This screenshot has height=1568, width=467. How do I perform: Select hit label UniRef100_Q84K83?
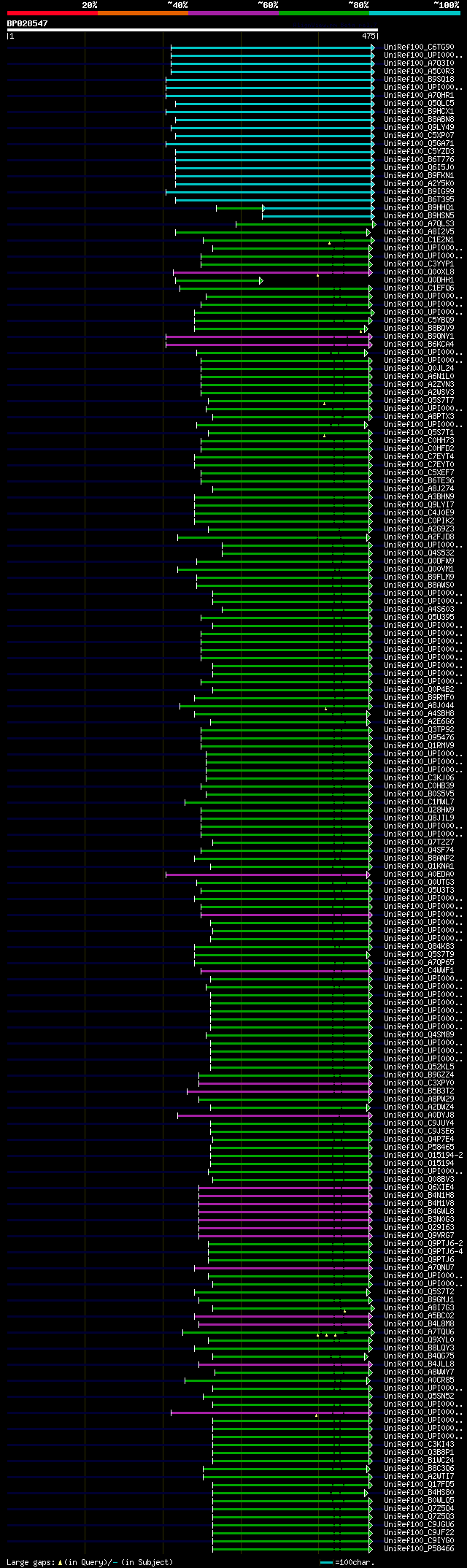pyautogui.click(x=419, y=947)
